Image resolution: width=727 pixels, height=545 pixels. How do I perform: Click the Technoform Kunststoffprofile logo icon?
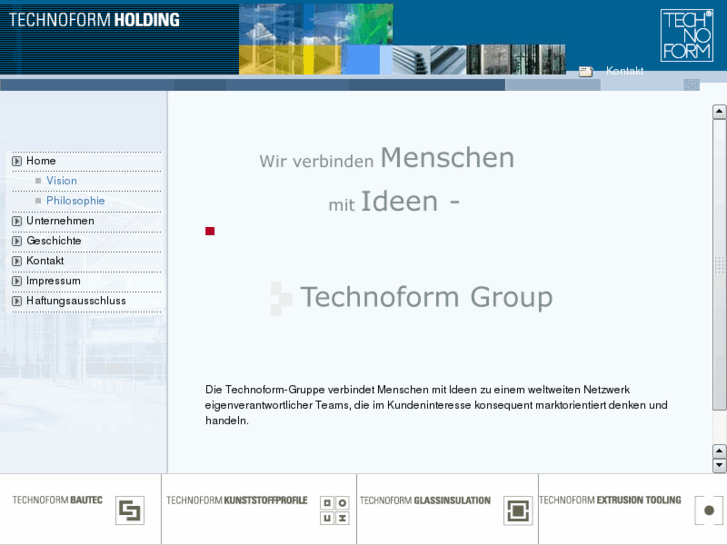(334, 510)
